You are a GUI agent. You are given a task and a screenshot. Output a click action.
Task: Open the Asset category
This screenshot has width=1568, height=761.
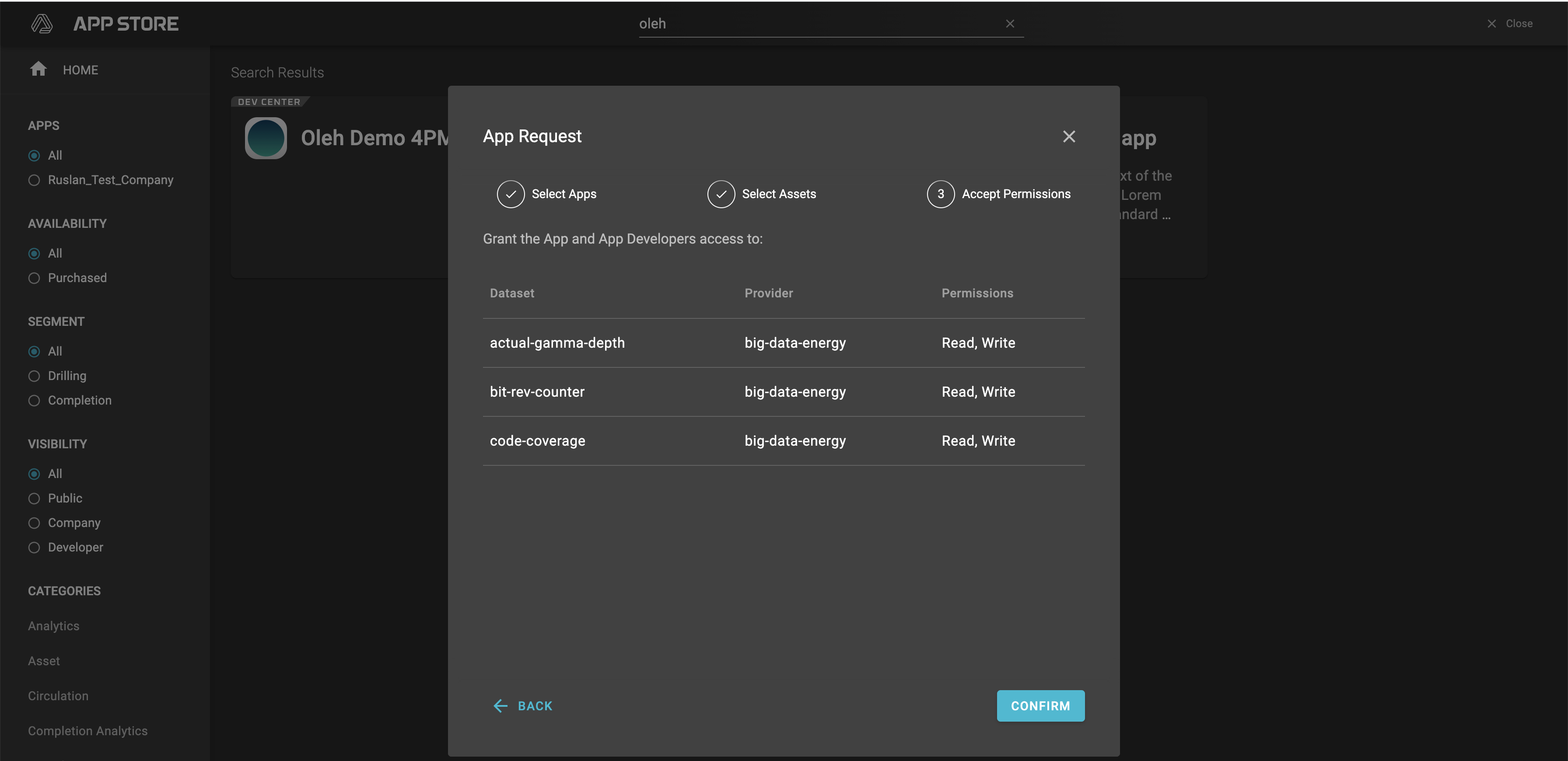click(44, 661)
